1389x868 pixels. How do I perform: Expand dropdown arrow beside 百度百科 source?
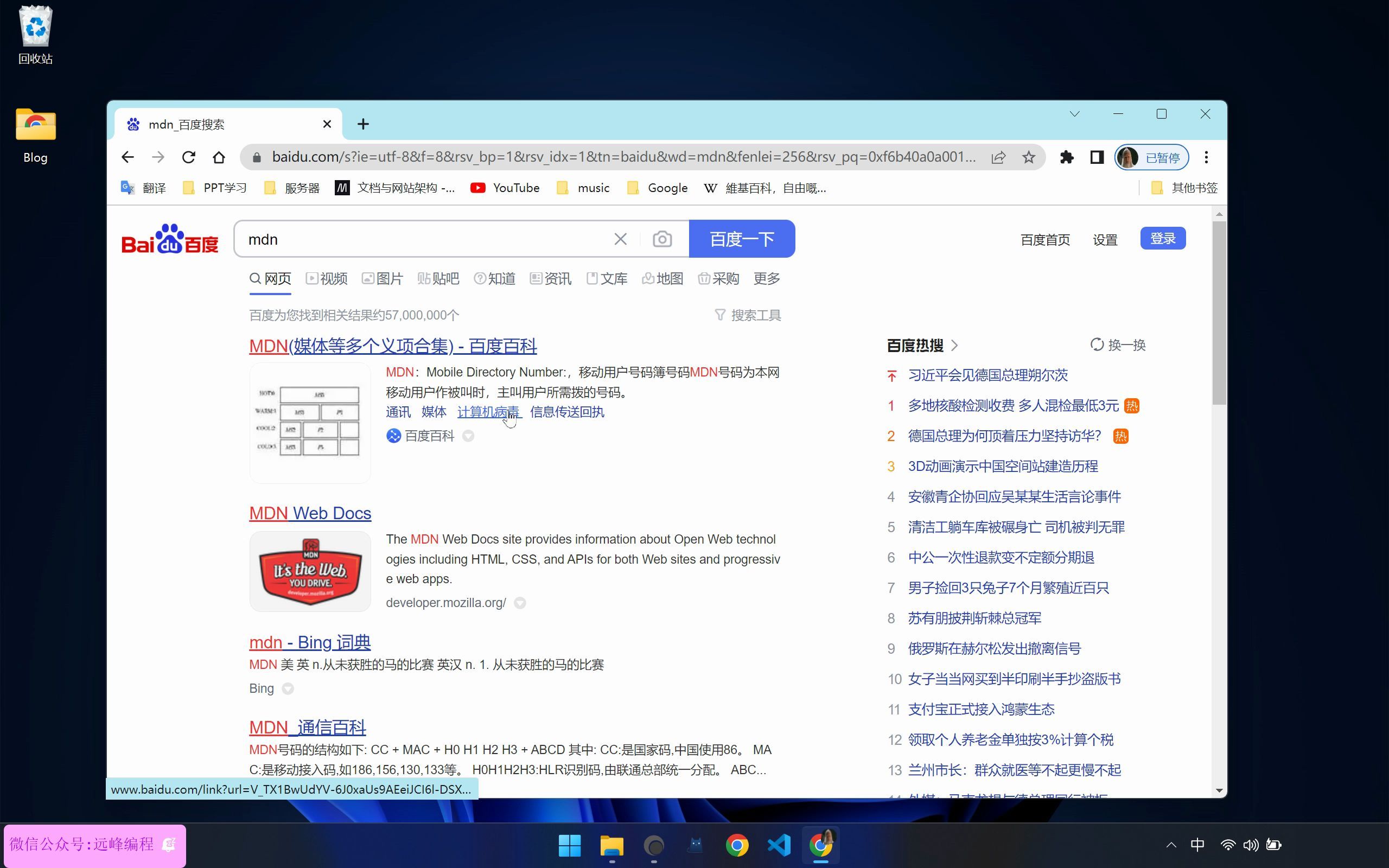pyautogui.click(x=468, y=436)
